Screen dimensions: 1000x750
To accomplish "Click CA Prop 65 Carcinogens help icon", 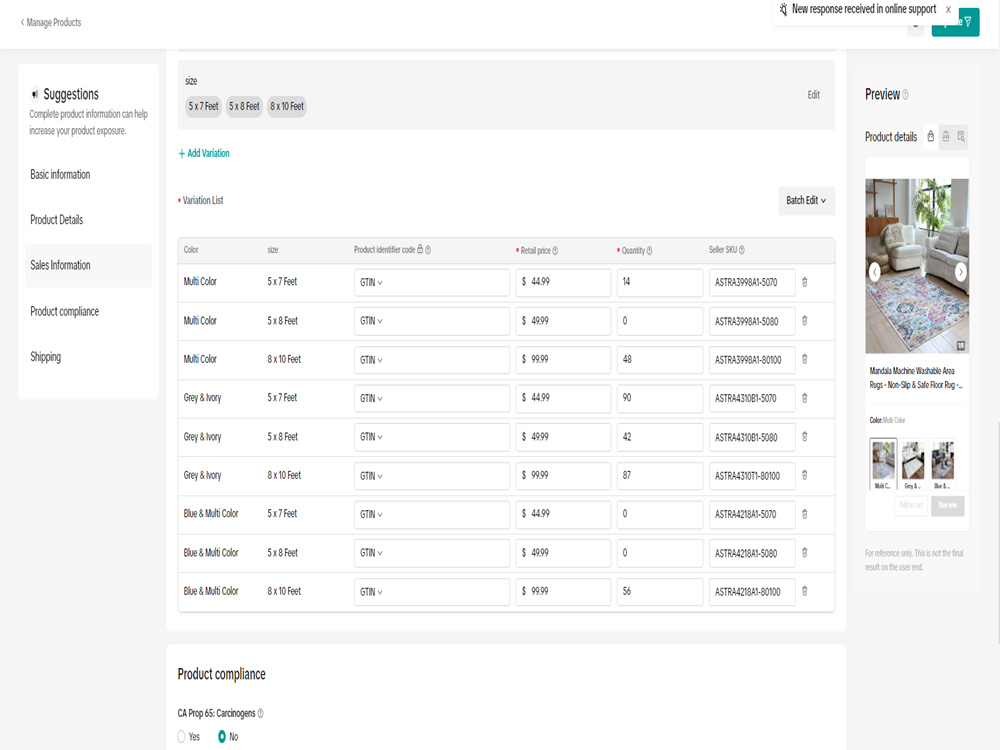I will coord(260,714).
